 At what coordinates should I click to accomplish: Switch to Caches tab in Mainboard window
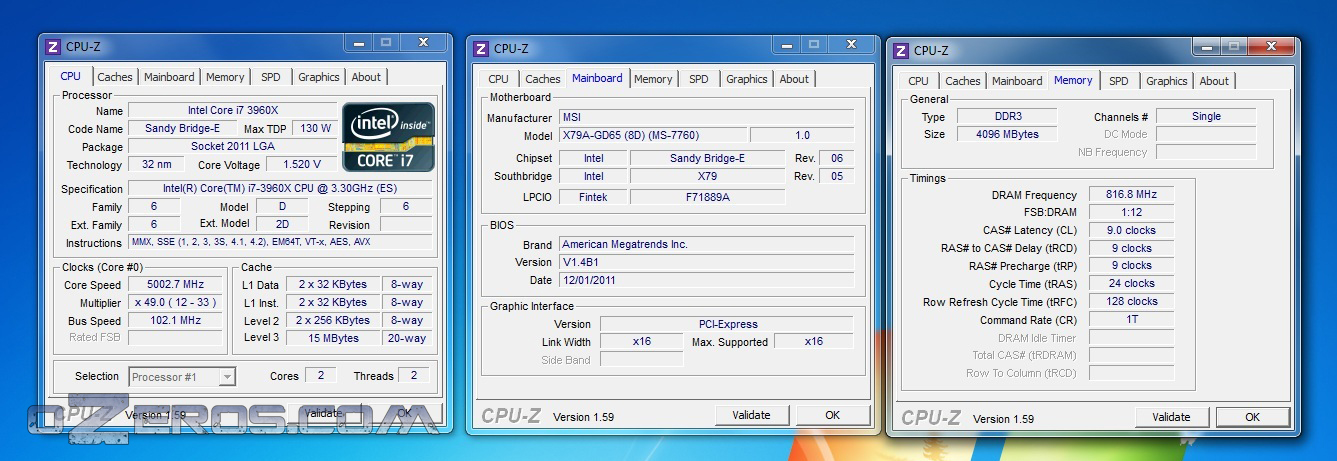click(543, 79)
